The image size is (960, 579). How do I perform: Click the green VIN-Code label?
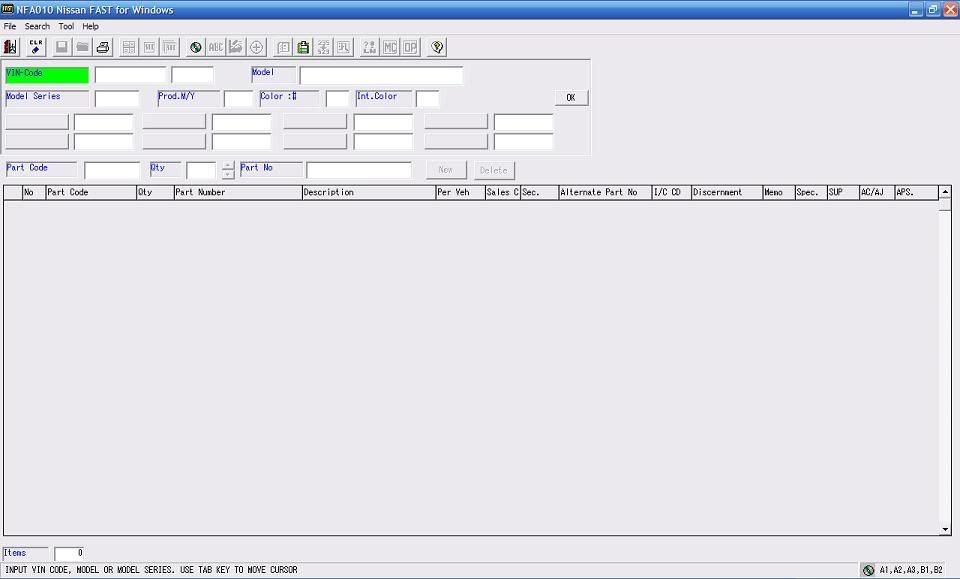tap(47, 75)
